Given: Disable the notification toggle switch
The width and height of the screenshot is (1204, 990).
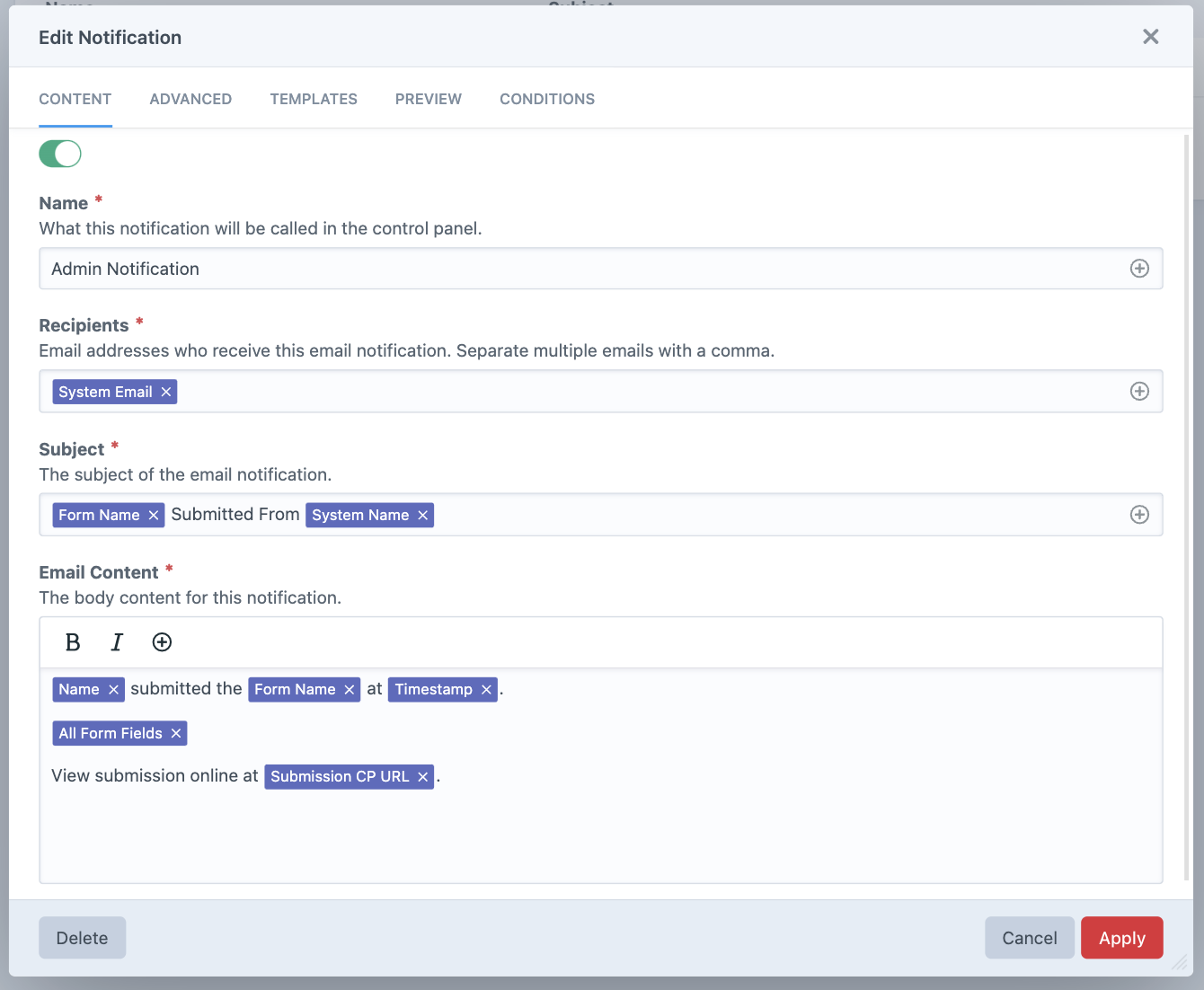Looking at the screenshot, I should click(59, 154).
